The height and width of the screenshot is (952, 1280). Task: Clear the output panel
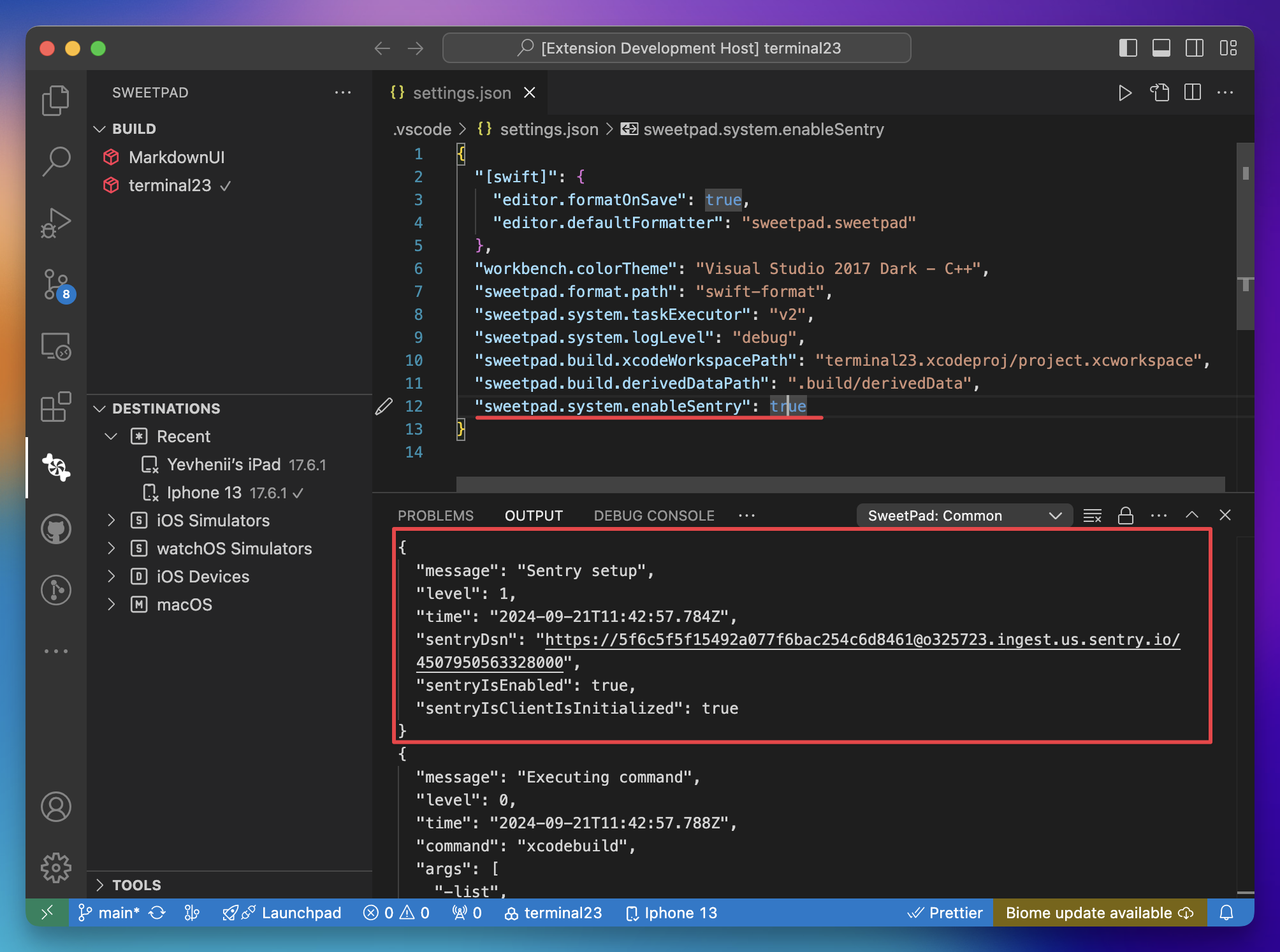pyautogui.click(x=1093, y=516)
